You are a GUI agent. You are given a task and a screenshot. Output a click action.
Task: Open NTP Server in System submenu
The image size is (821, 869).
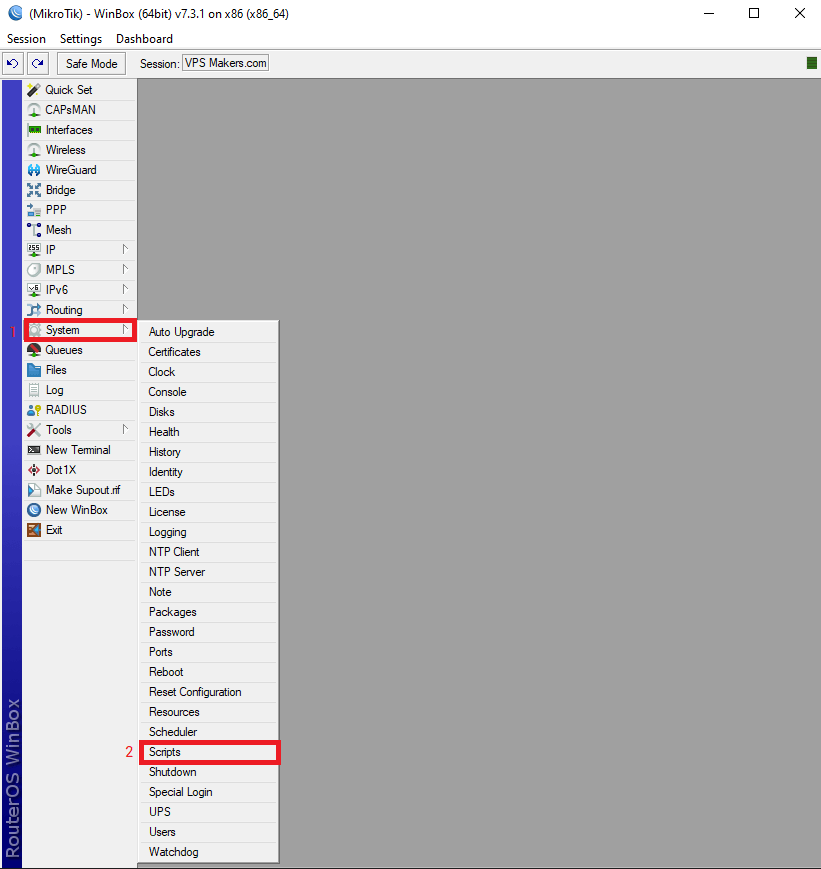point(208,572)
